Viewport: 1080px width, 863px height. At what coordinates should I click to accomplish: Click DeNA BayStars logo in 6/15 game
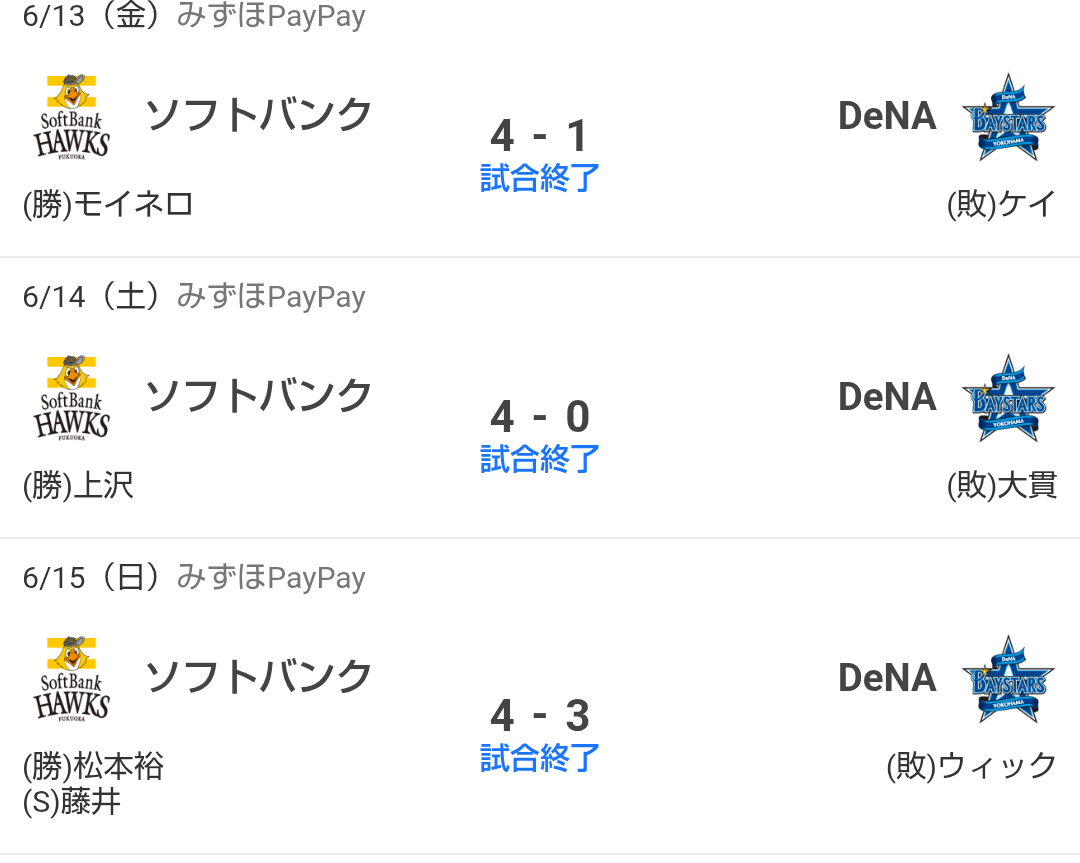(1009, 679)
